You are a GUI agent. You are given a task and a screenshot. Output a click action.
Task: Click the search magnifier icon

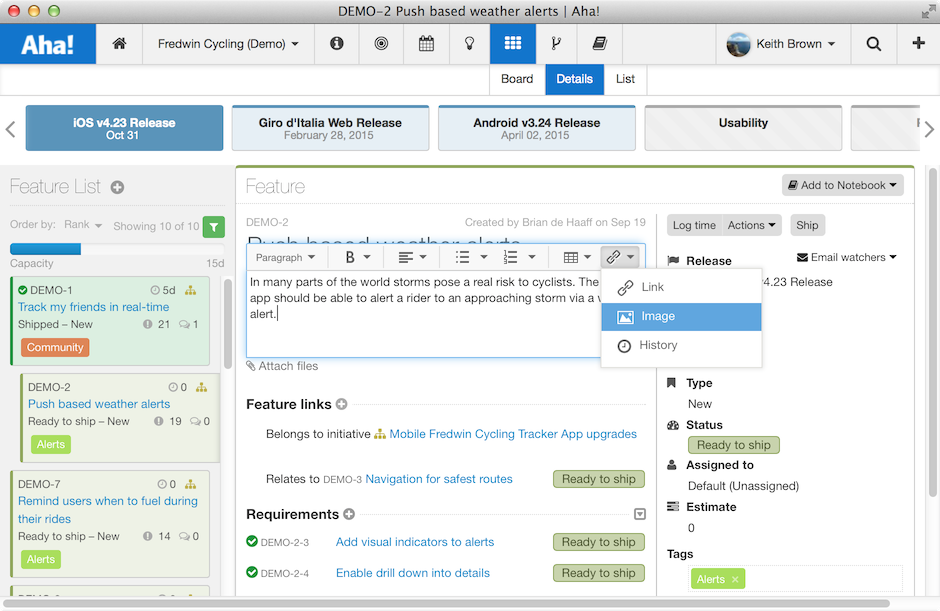pyautogui.click(x=873, y=44)
